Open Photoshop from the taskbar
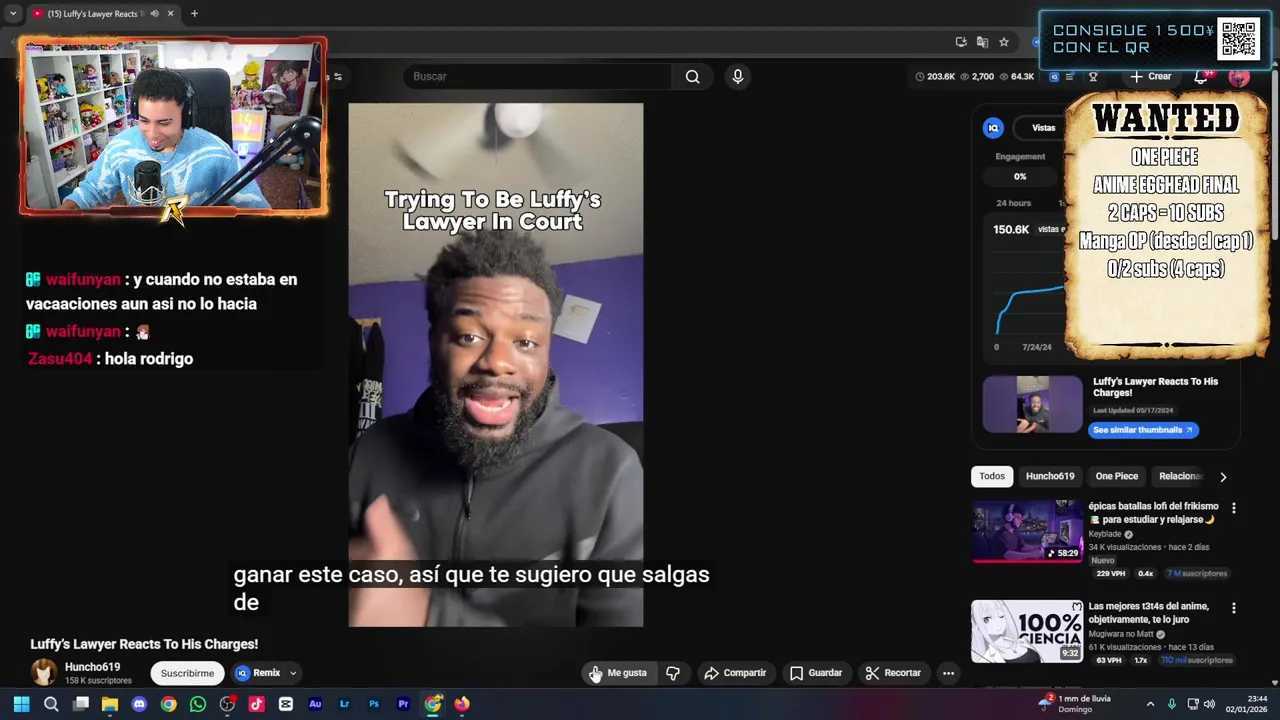This screenshot has width=1280, height=720. (x=374, y=704)
